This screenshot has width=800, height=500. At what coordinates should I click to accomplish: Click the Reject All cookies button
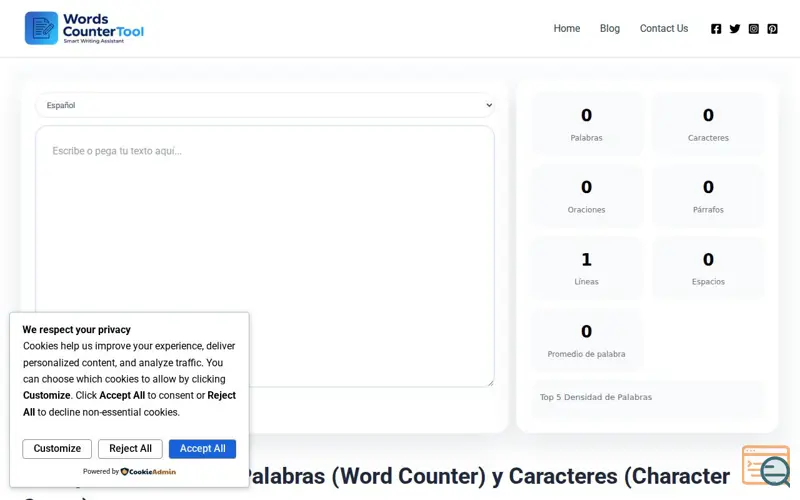pos(130,448)
